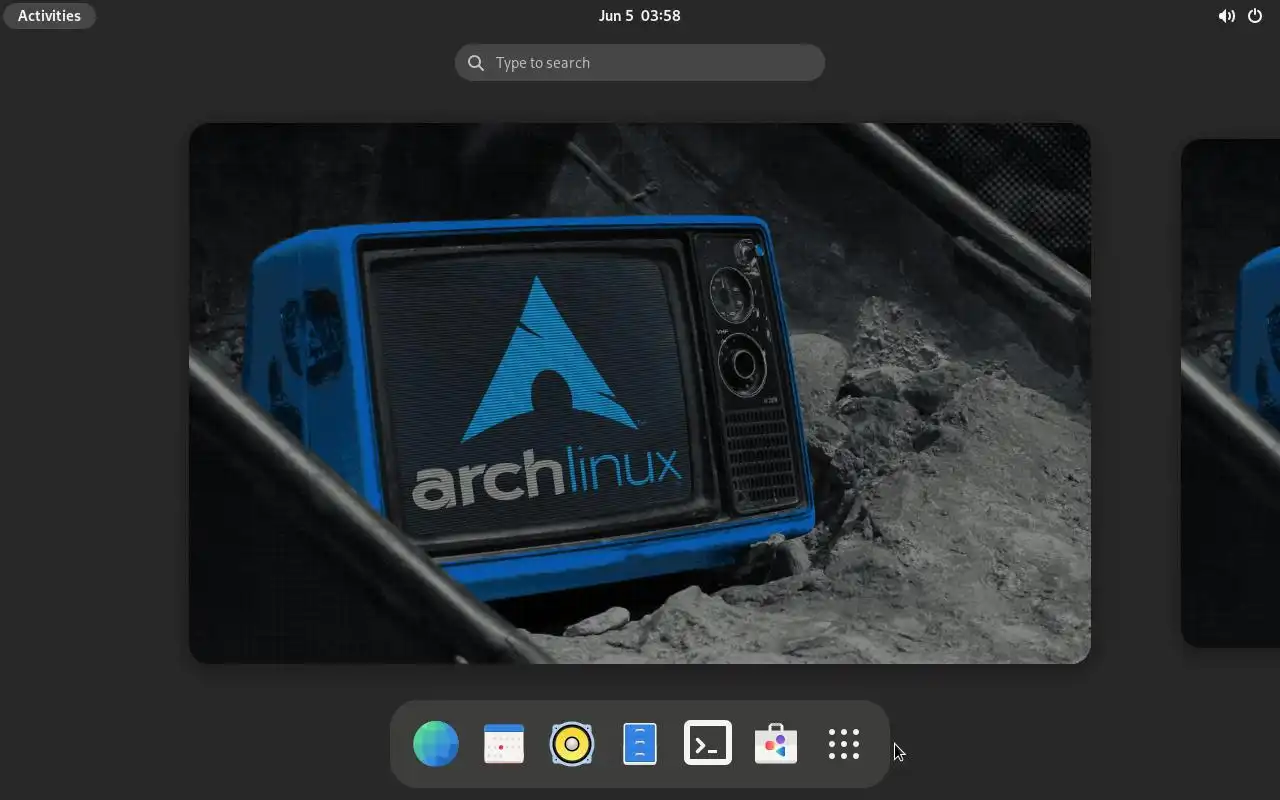Viewport: 1280px width, 800px height.
Task: Open the Rhythmbox music speaker icon
Action: (x=572, y=744)
